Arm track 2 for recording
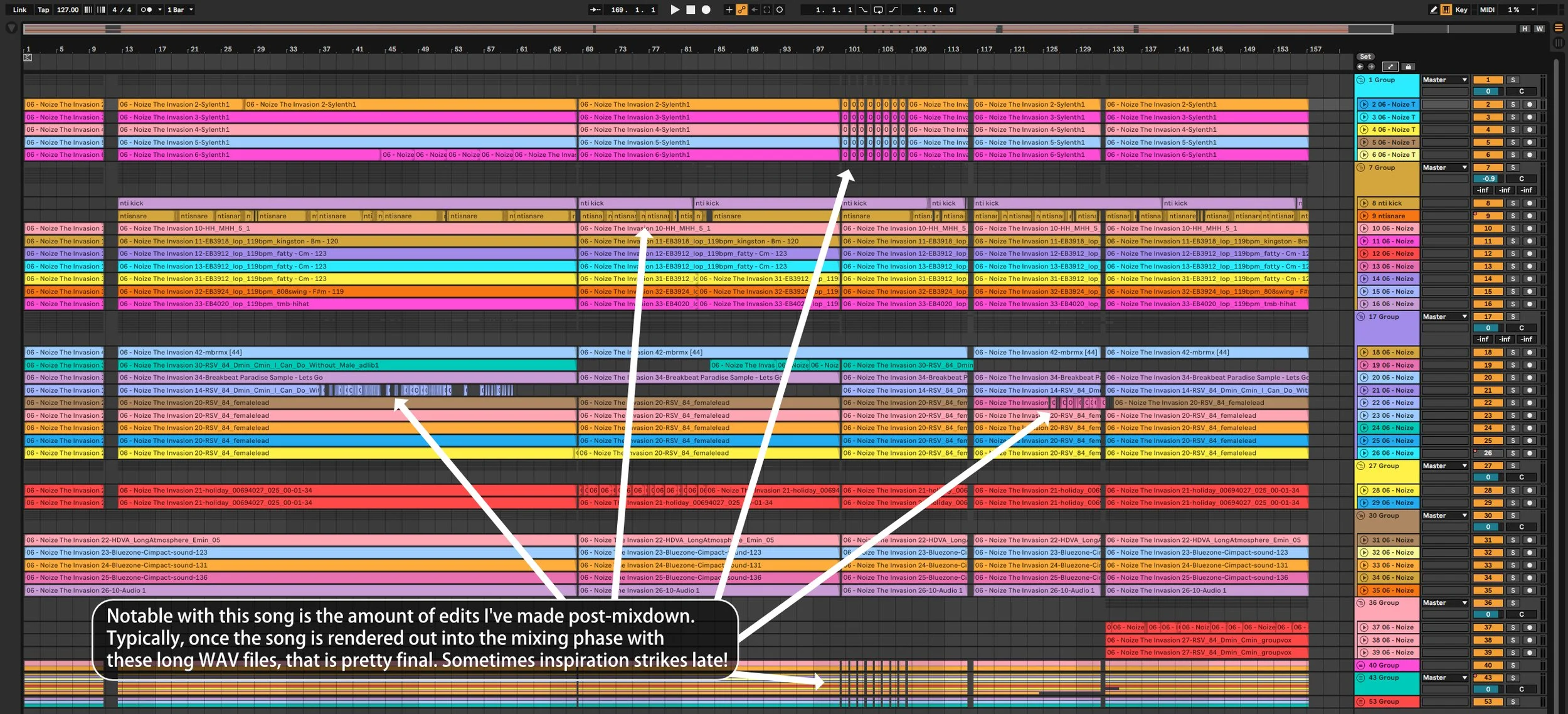 1530,104
